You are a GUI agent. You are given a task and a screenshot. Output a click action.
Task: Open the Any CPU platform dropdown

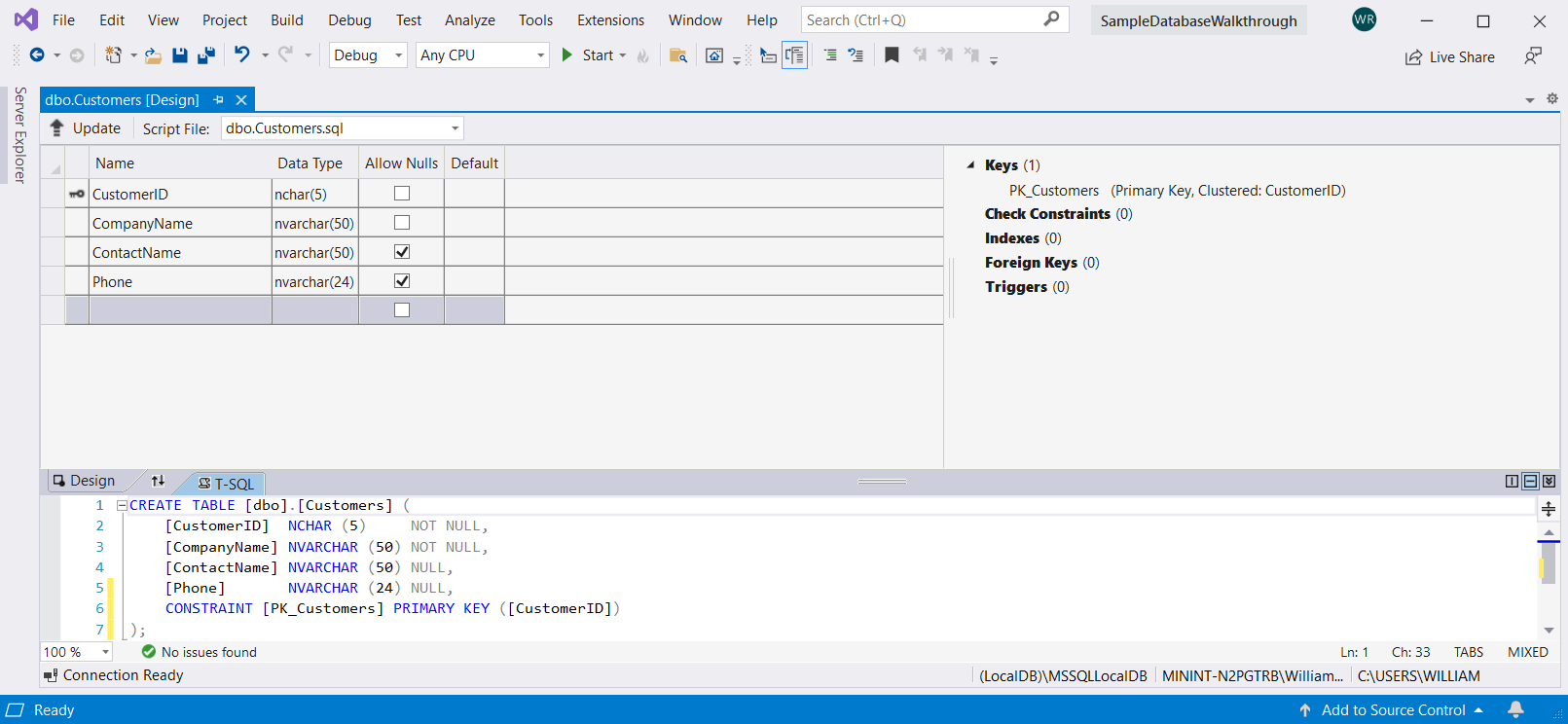[x=482, y=55]
